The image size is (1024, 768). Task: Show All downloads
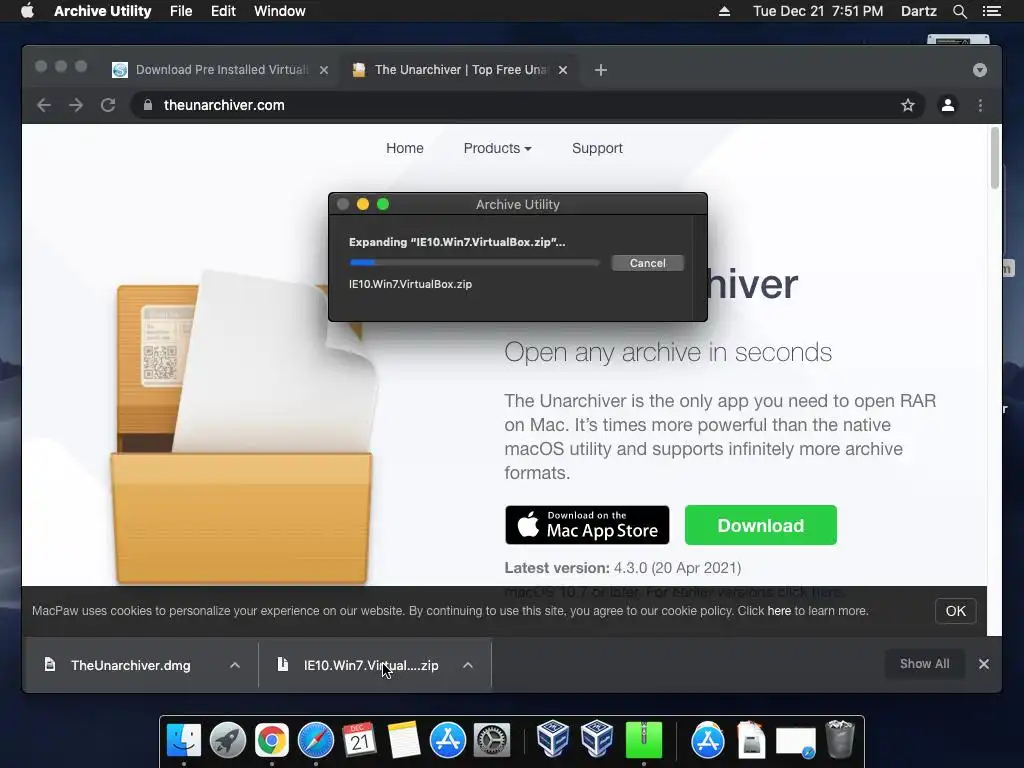click(924, 664)
